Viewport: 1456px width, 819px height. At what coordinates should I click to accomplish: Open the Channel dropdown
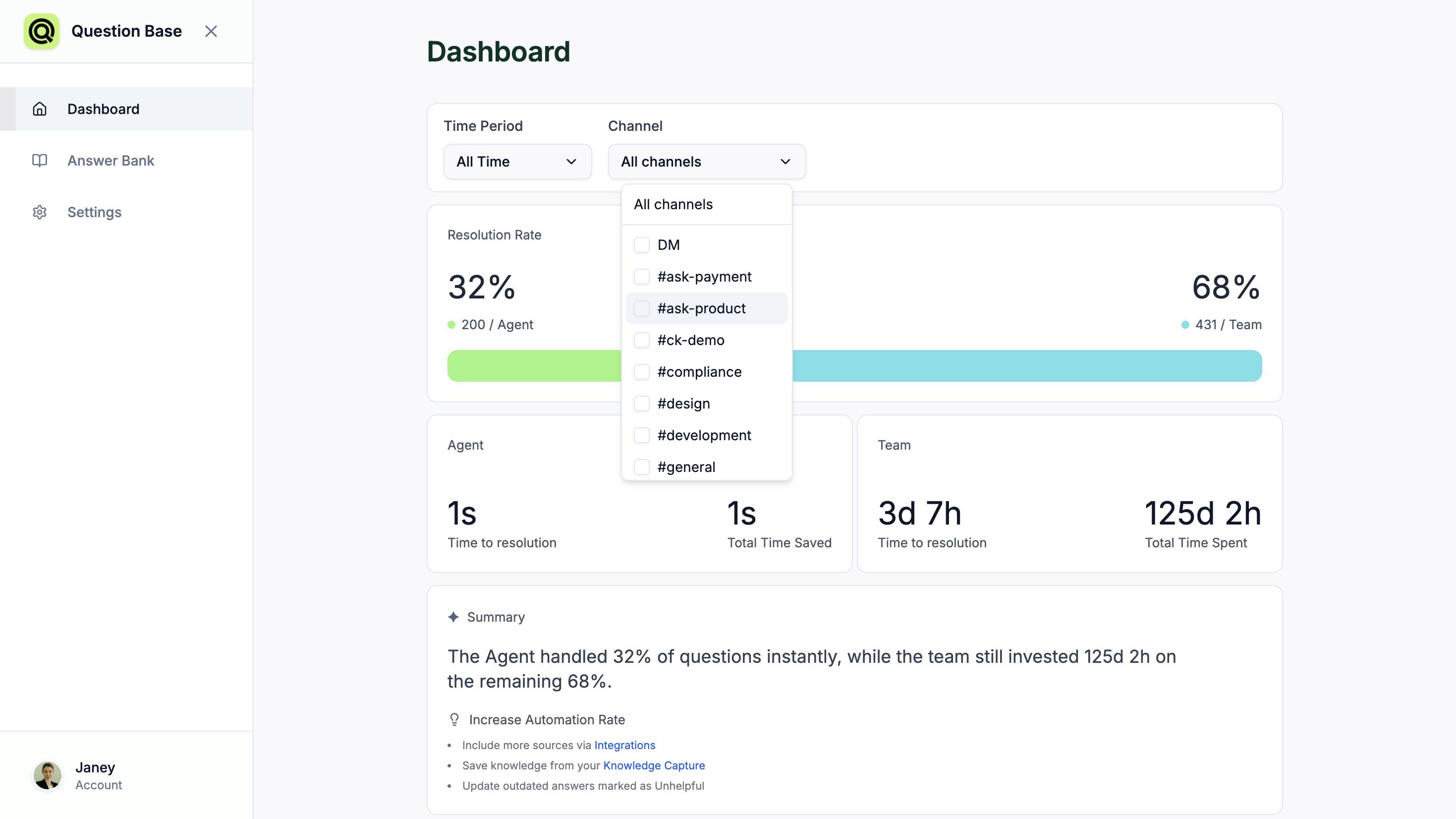point(706,162)
